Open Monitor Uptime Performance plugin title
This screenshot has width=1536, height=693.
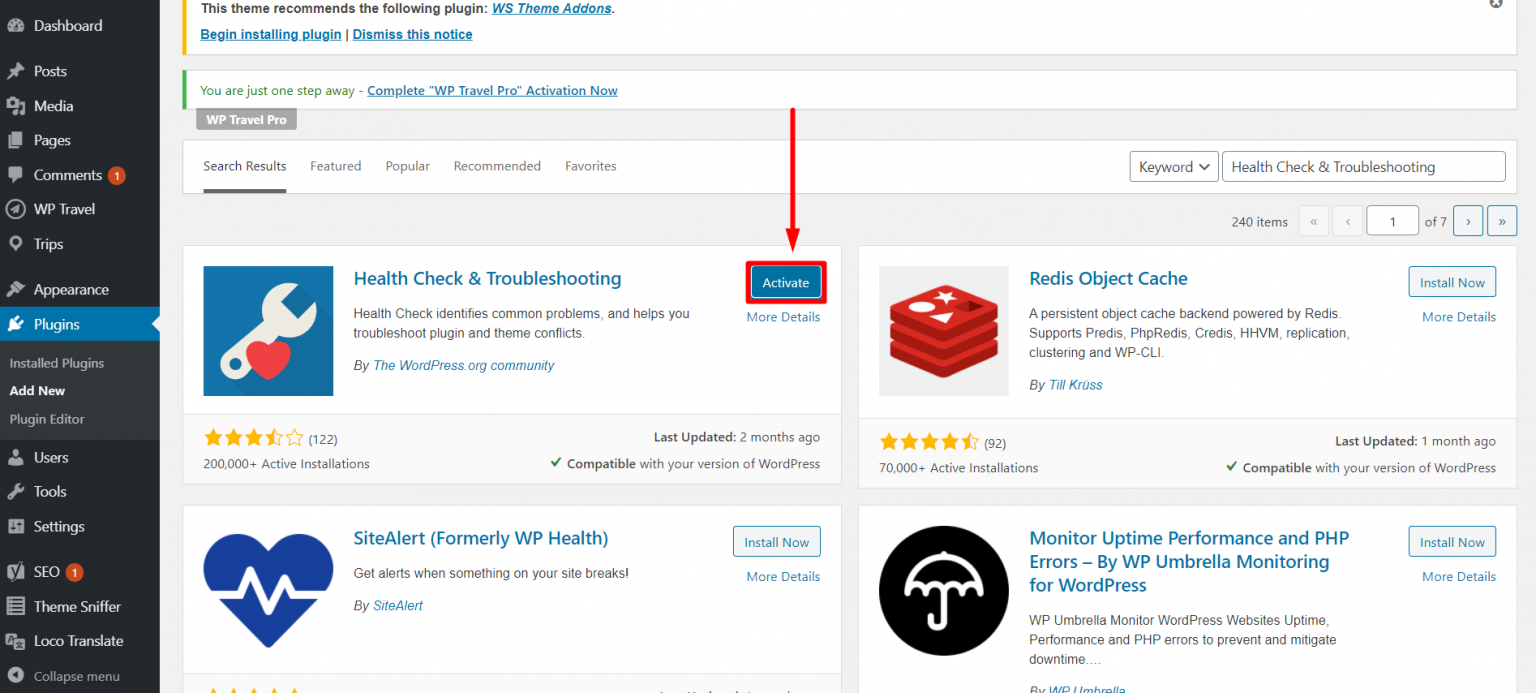1189,562
